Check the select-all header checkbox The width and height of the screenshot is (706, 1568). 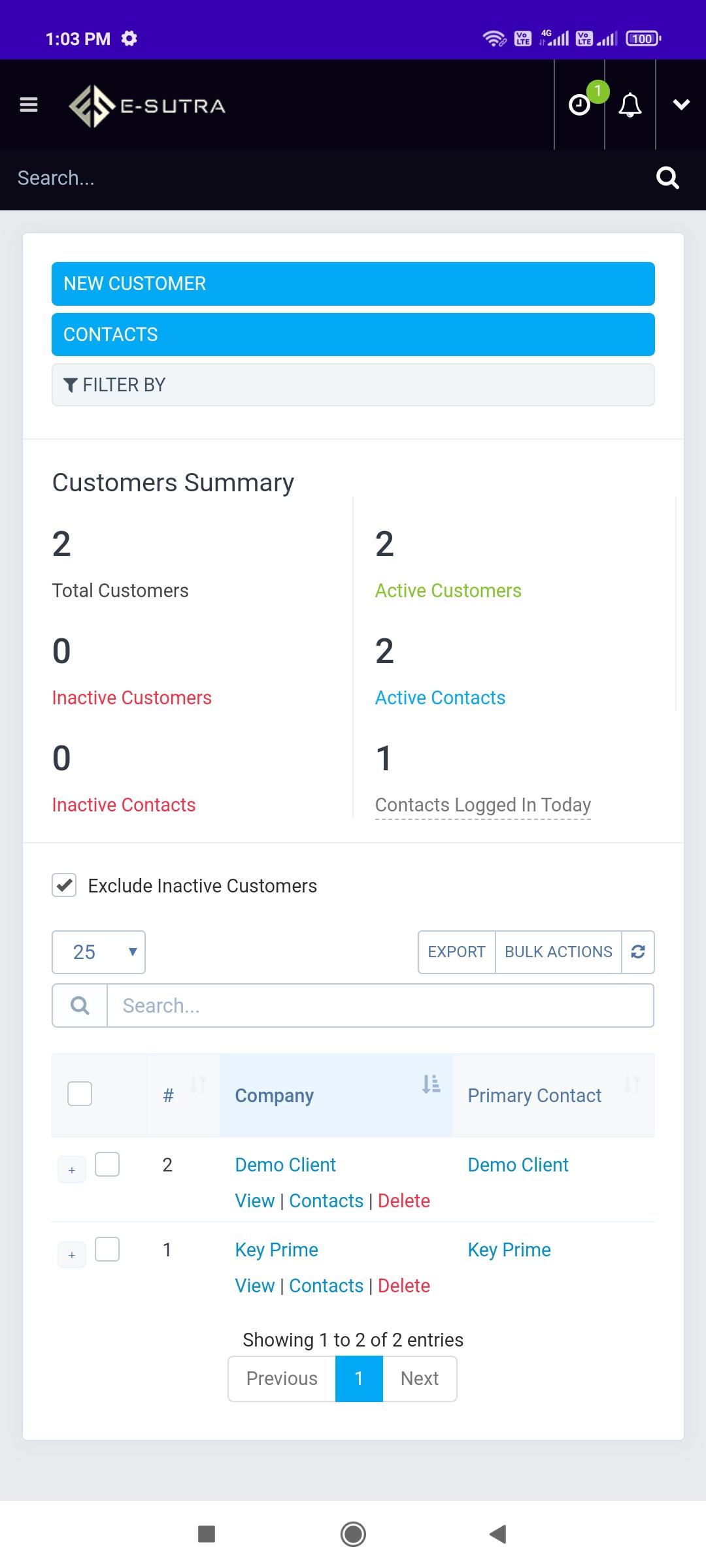80,1094
